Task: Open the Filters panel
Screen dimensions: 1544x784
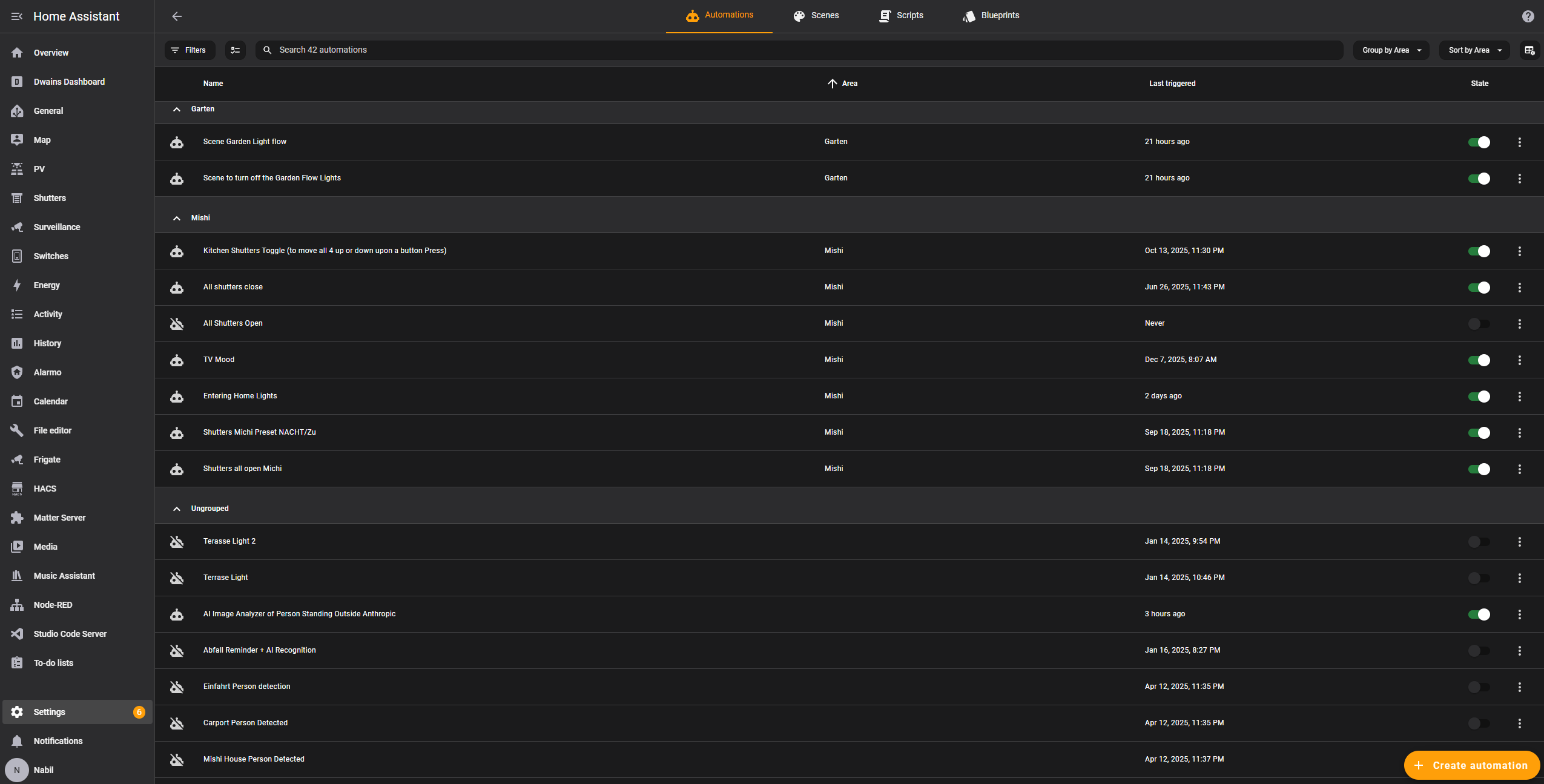Action: [x=190, y=50]
